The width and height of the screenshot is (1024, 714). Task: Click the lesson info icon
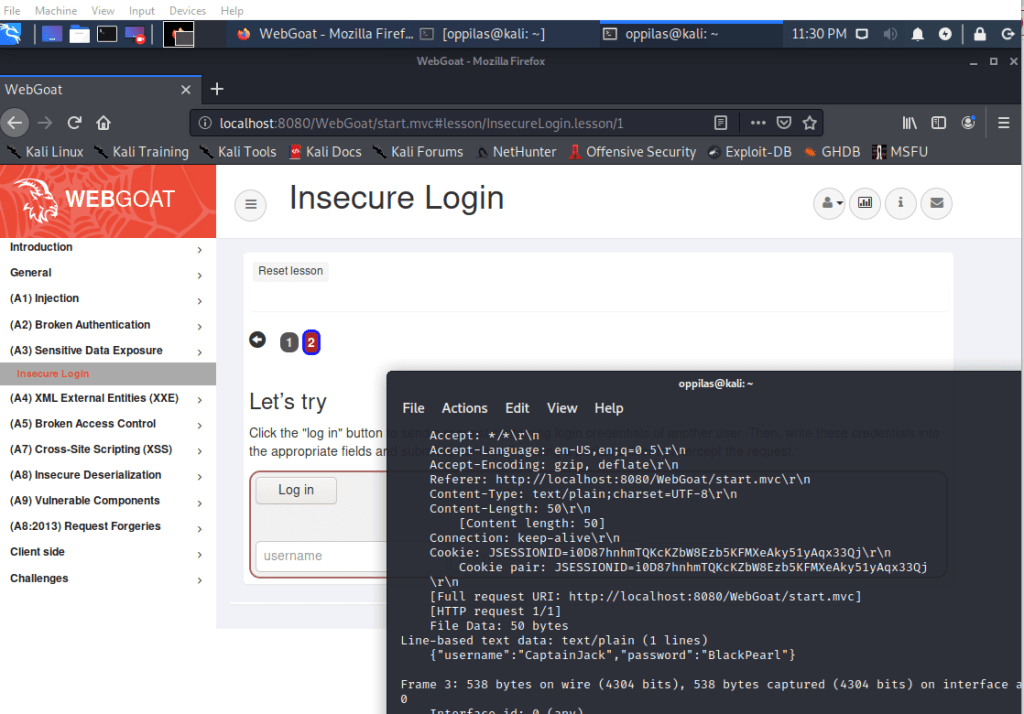900,203
